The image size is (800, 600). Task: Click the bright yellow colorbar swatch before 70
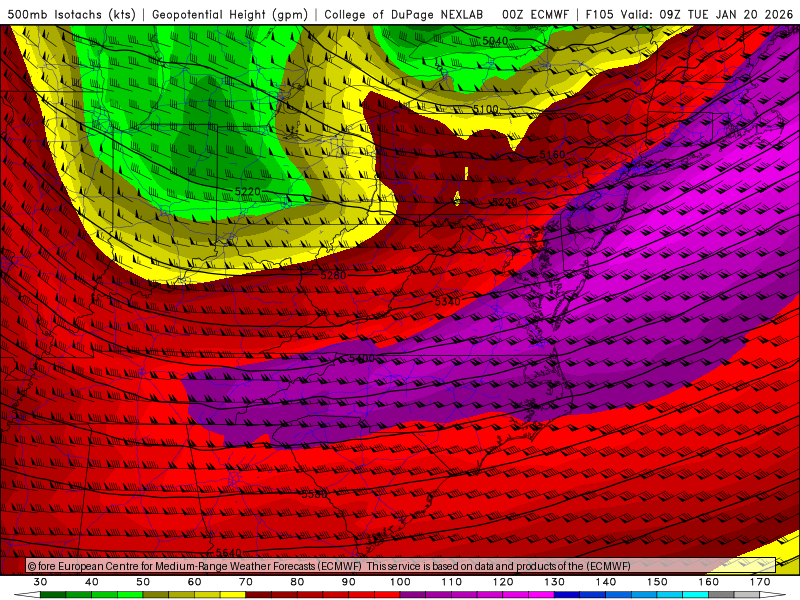pyautogui.click(x=233, y=594)
